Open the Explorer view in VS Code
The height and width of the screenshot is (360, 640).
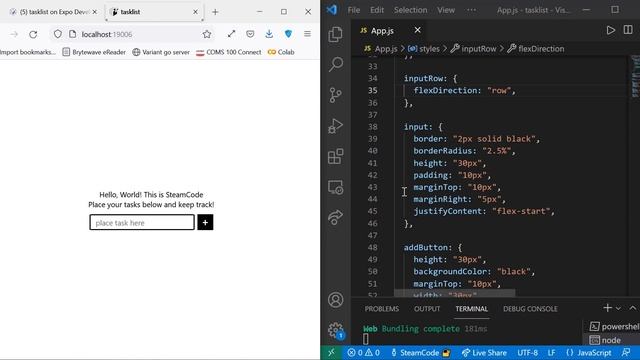click(336, 34)
